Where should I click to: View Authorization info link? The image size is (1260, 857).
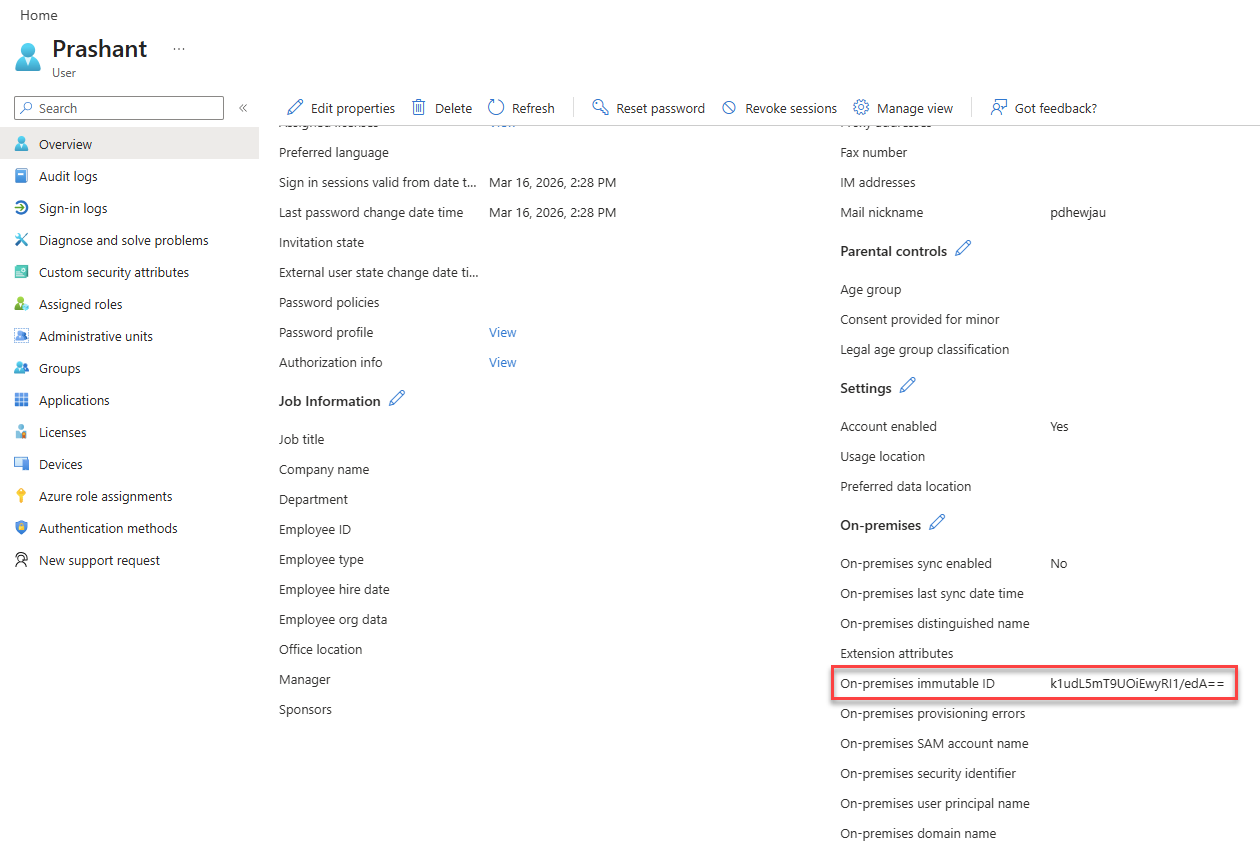[502, 362]
